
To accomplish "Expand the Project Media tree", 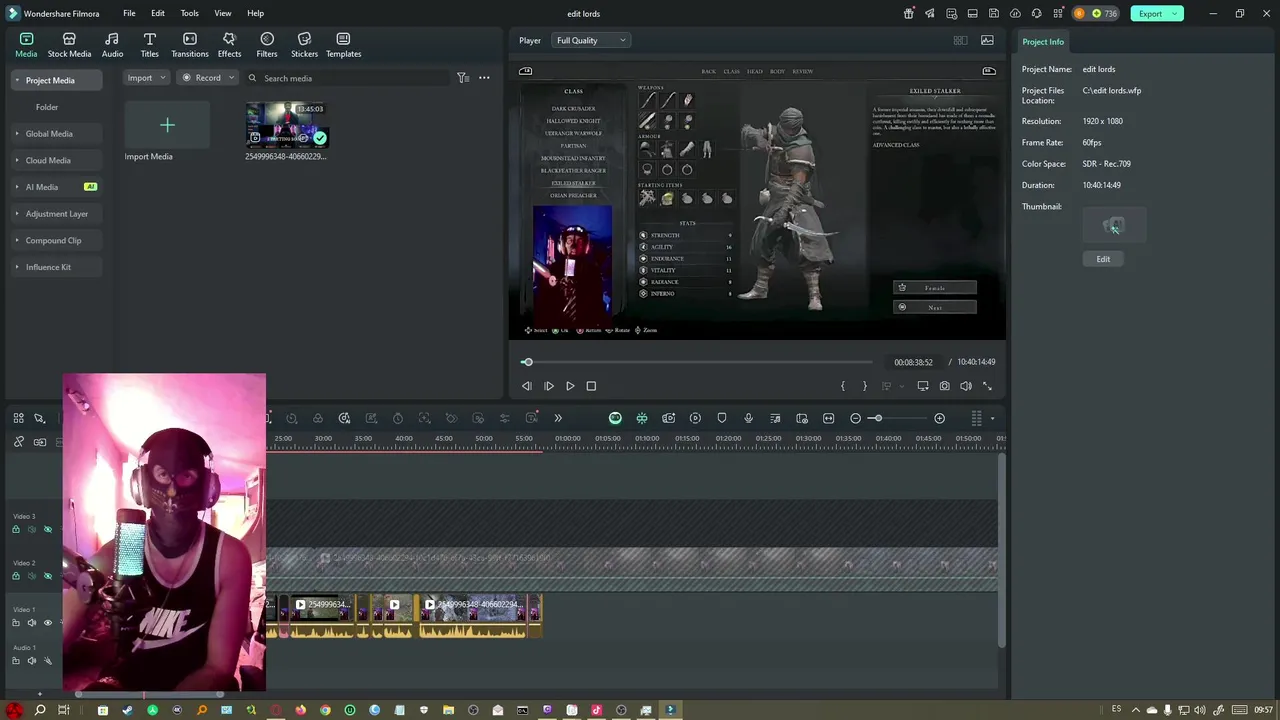I will point(17,80).
